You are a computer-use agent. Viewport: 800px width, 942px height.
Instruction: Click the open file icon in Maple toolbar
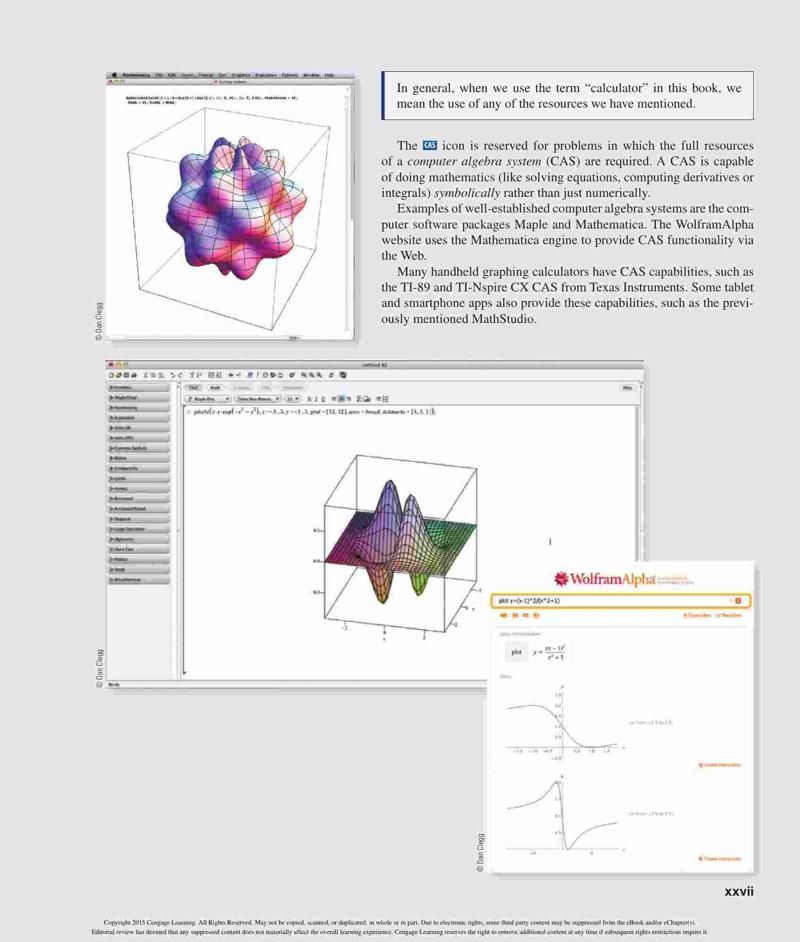119,375
